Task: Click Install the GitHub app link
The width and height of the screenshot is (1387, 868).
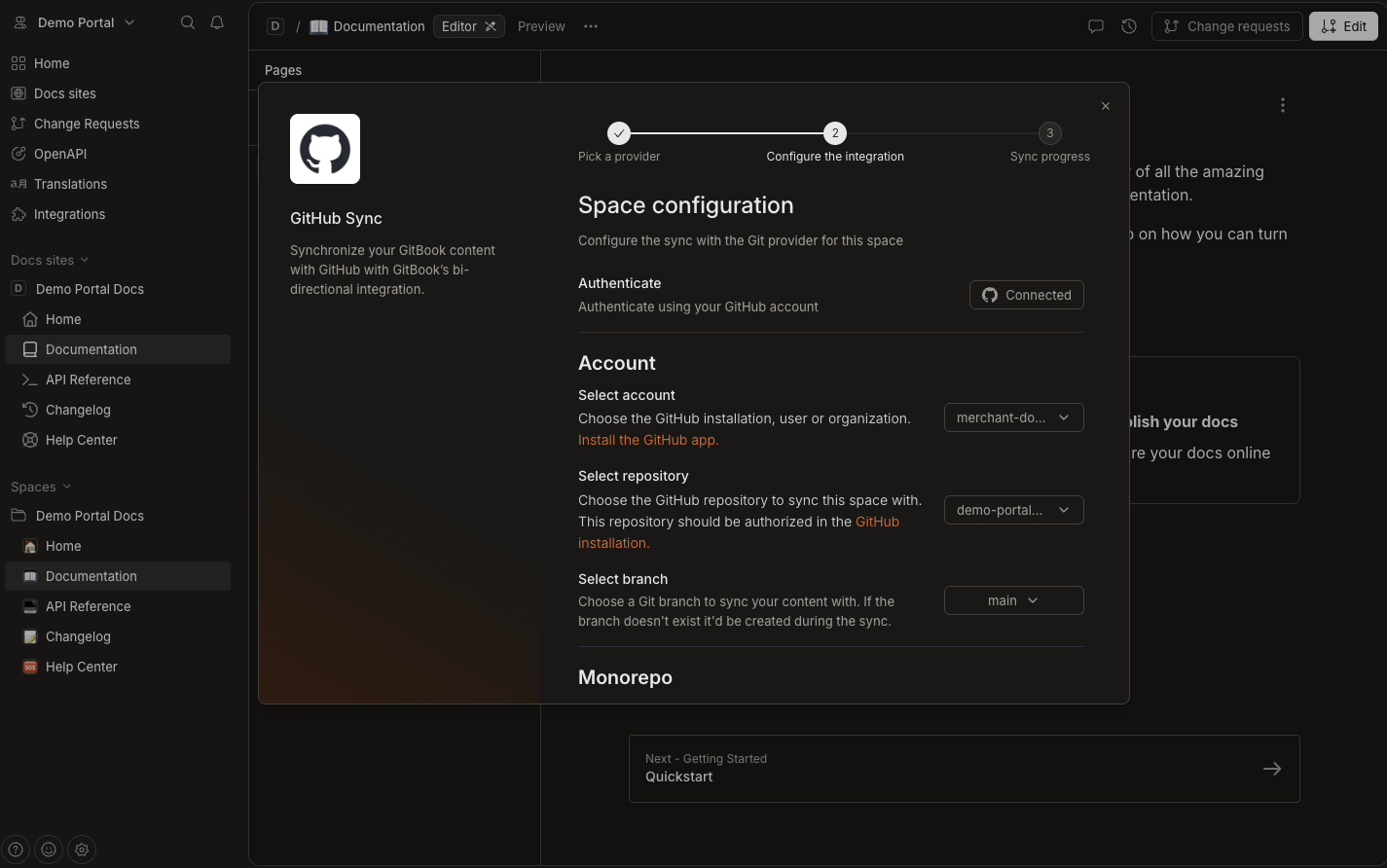Action: coord(648,440)
